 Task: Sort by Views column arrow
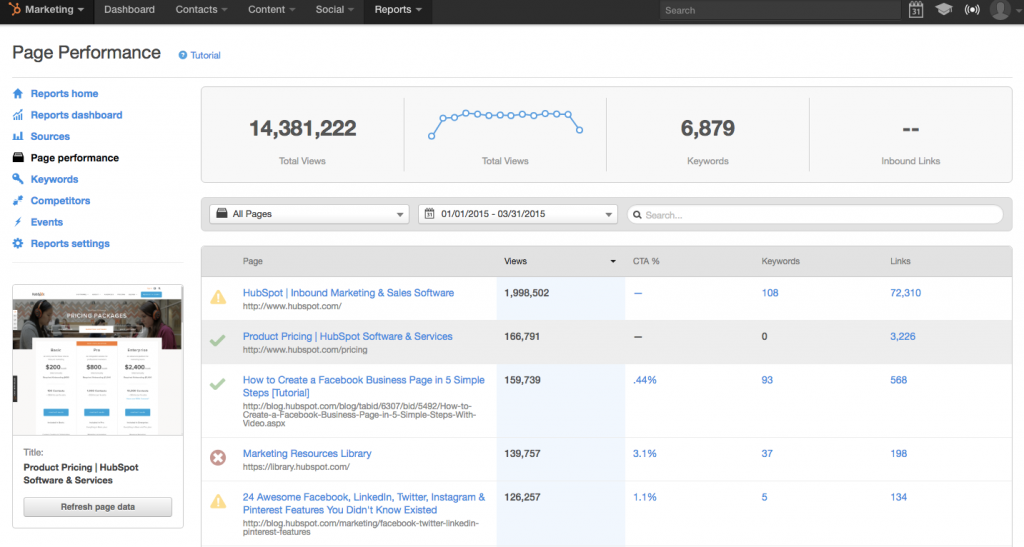click(x=613, y=261)
